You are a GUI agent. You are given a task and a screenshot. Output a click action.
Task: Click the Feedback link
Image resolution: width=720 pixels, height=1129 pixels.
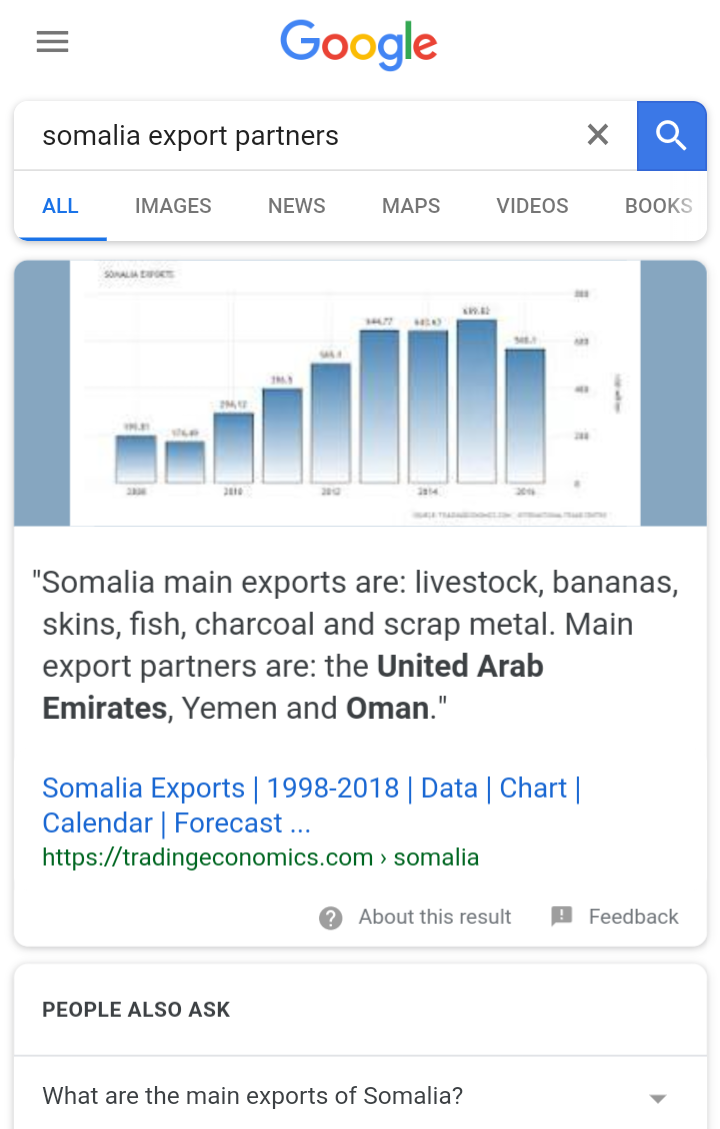(634, 917)
